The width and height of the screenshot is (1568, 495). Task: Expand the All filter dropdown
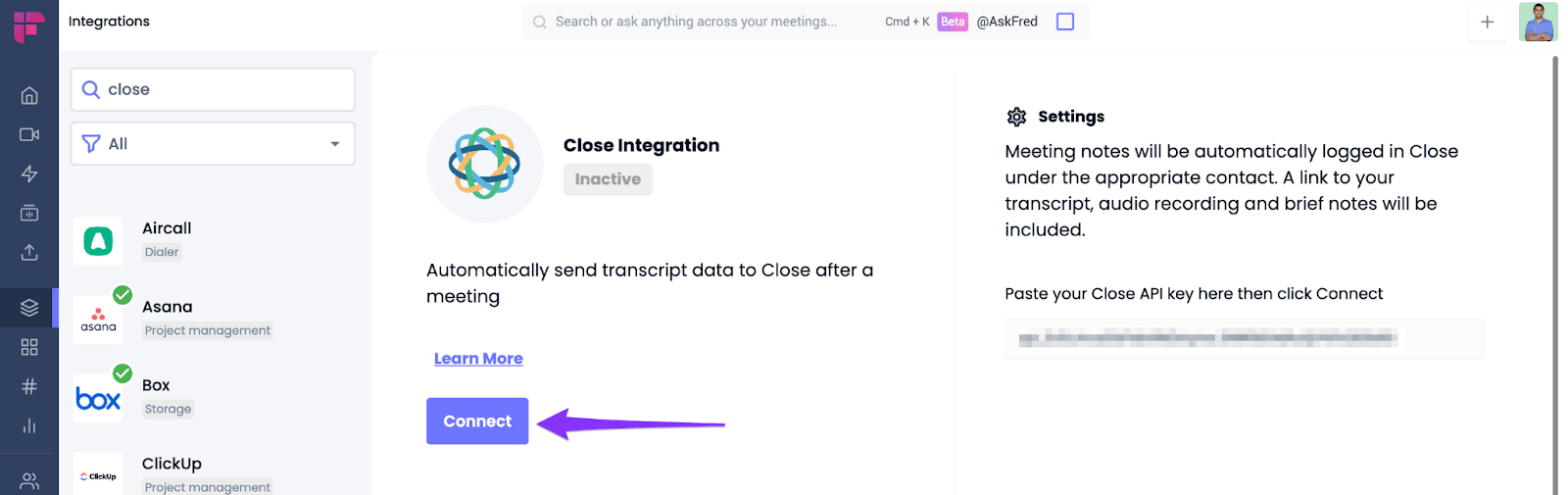pos(213,144)
